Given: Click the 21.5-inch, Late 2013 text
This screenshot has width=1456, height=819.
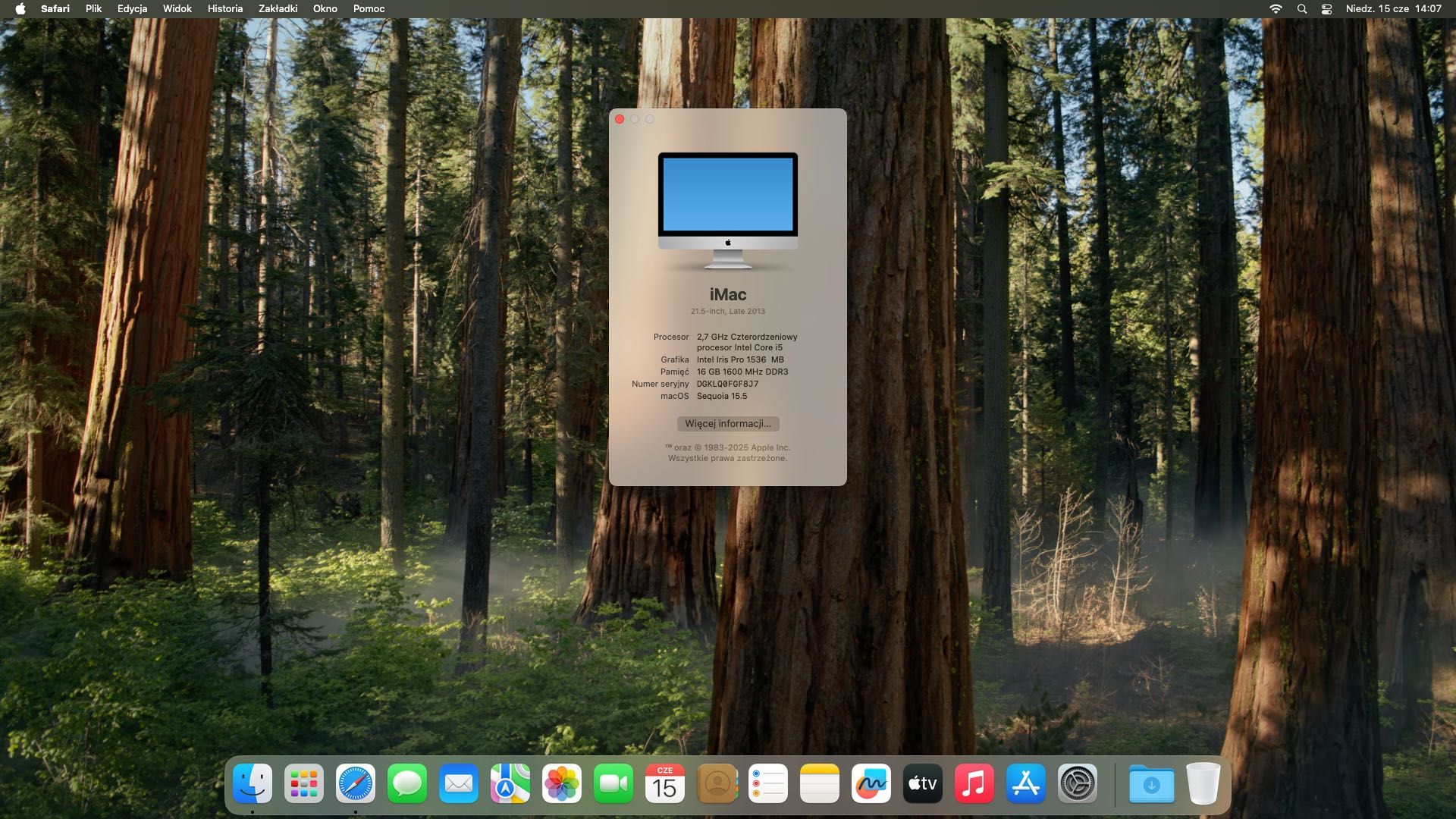Looking at the screenshot, I should pos(728,312).
